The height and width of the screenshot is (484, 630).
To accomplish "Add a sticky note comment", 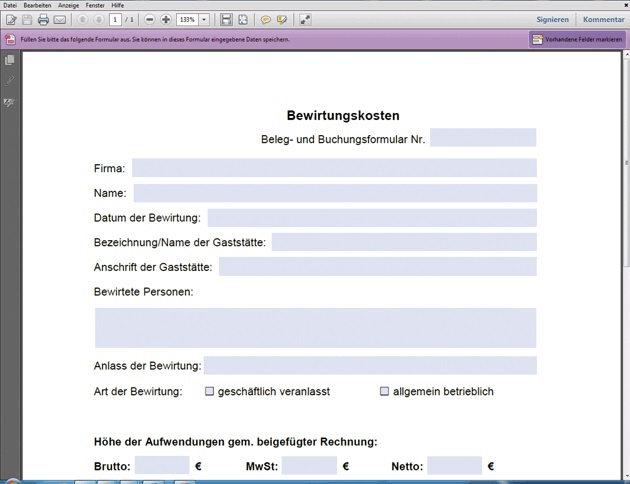I will coord(265,20).
